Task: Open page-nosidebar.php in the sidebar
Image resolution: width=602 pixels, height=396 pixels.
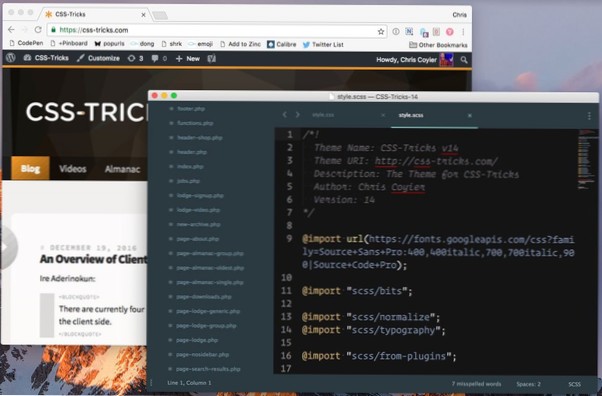Action: click(x=202, y=355)
